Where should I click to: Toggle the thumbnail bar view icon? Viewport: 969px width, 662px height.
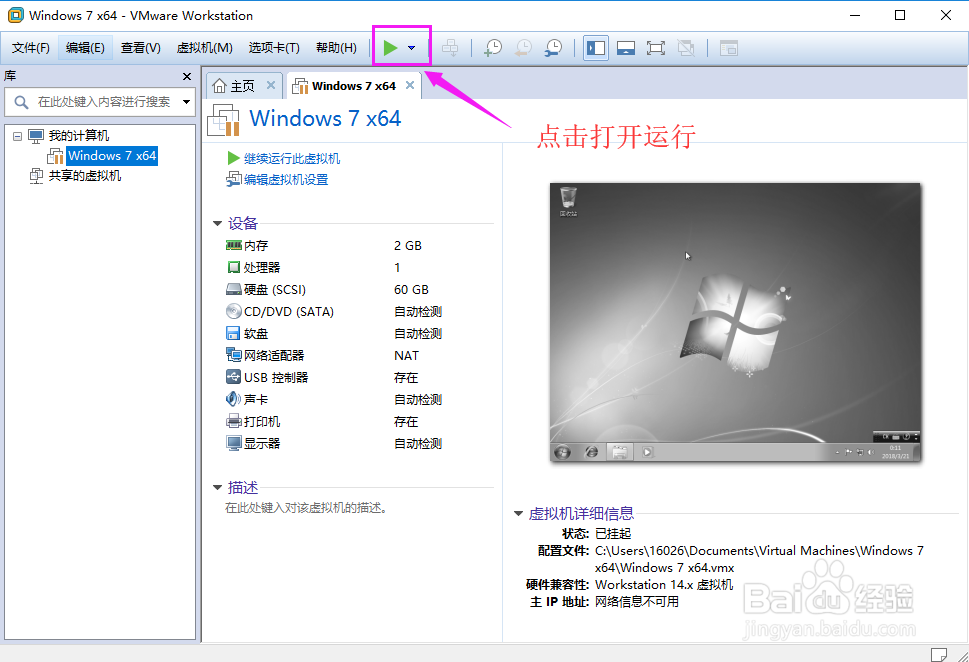pyautogui.click(x=626, y=48)
